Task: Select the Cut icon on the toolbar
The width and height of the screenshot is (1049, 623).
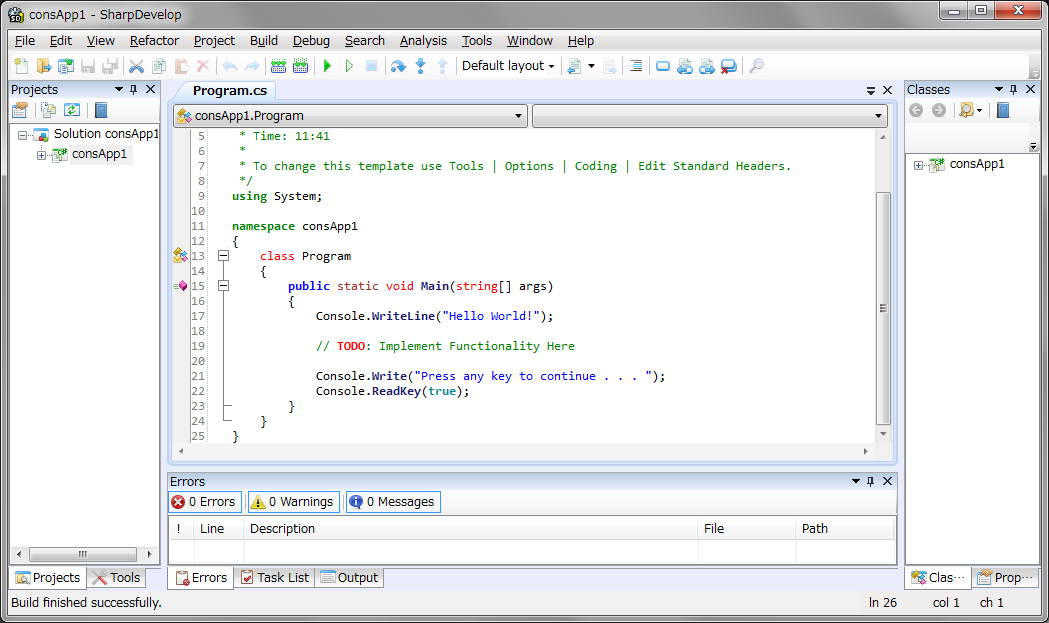Action: tap(137, 65)
